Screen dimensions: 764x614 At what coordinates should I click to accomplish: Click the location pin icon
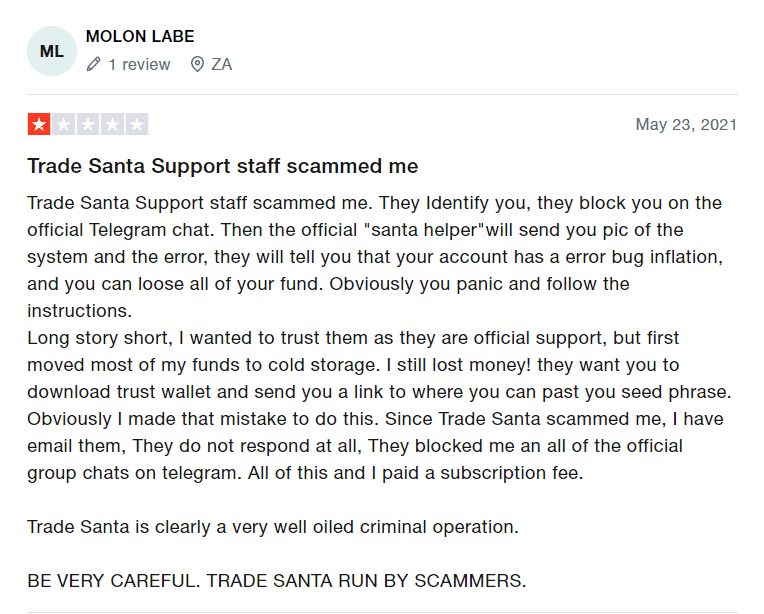[x=197, y=64]
